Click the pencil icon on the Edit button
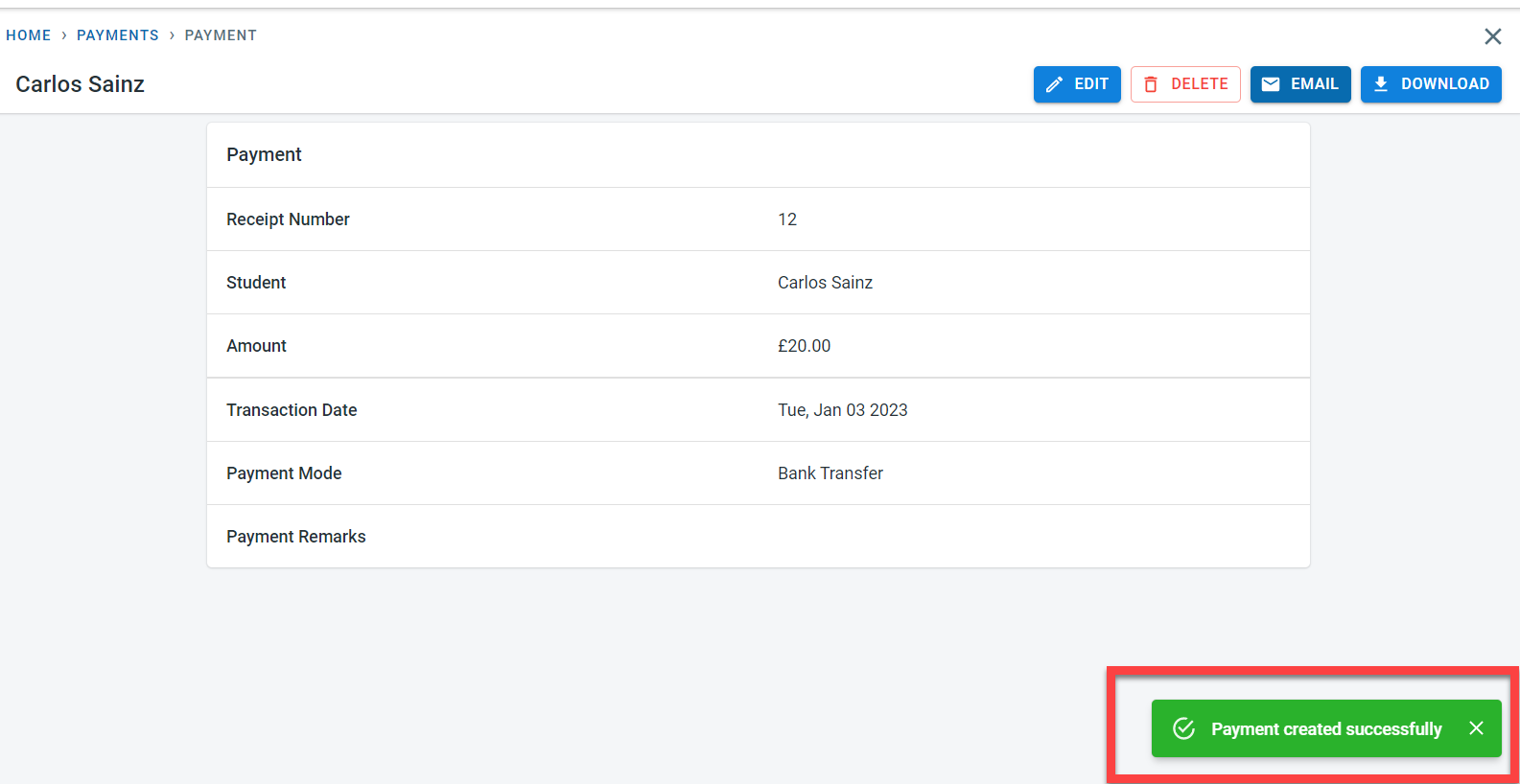 [x=1054, y=84]
